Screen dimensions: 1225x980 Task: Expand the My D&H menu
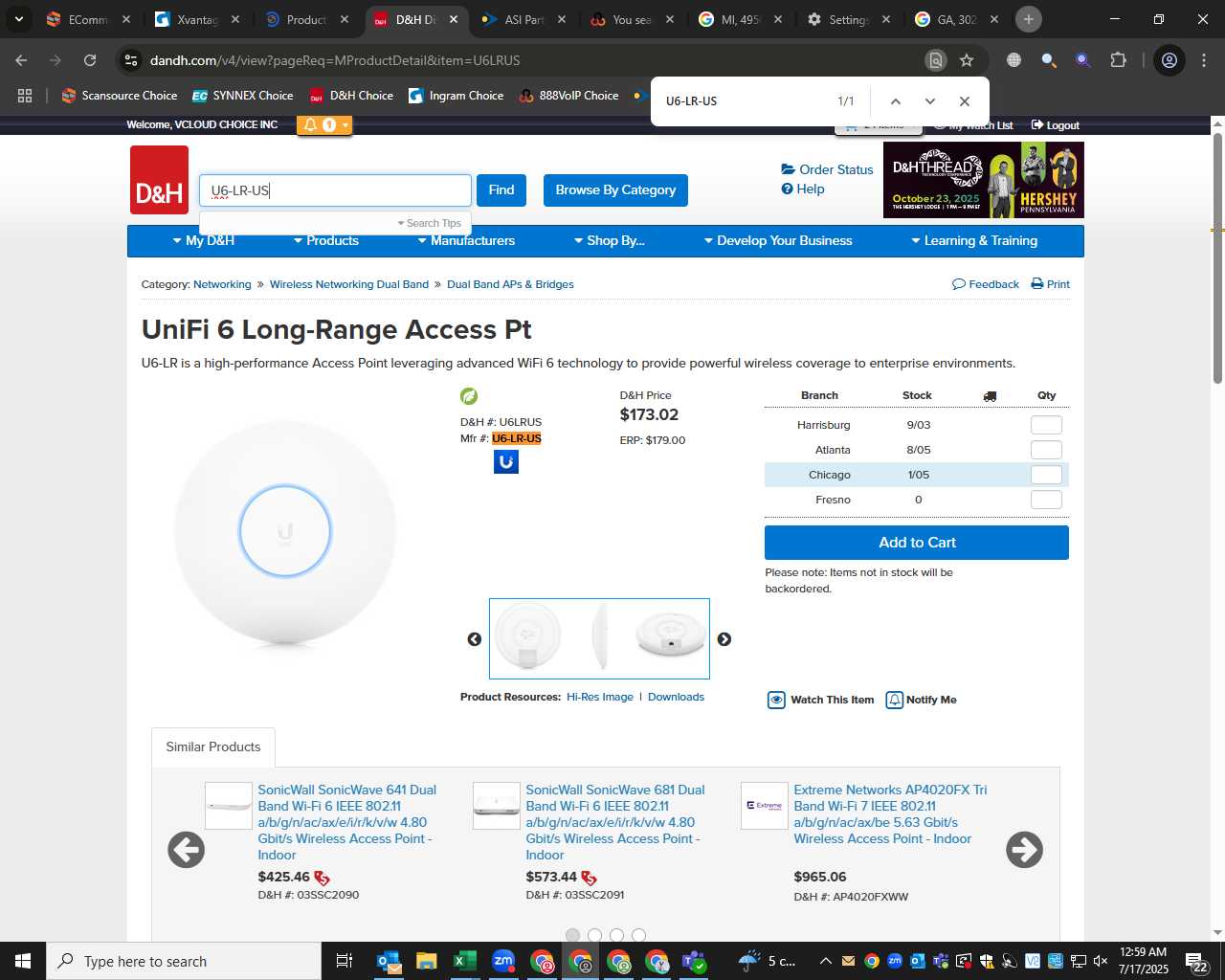pos(204,241)
